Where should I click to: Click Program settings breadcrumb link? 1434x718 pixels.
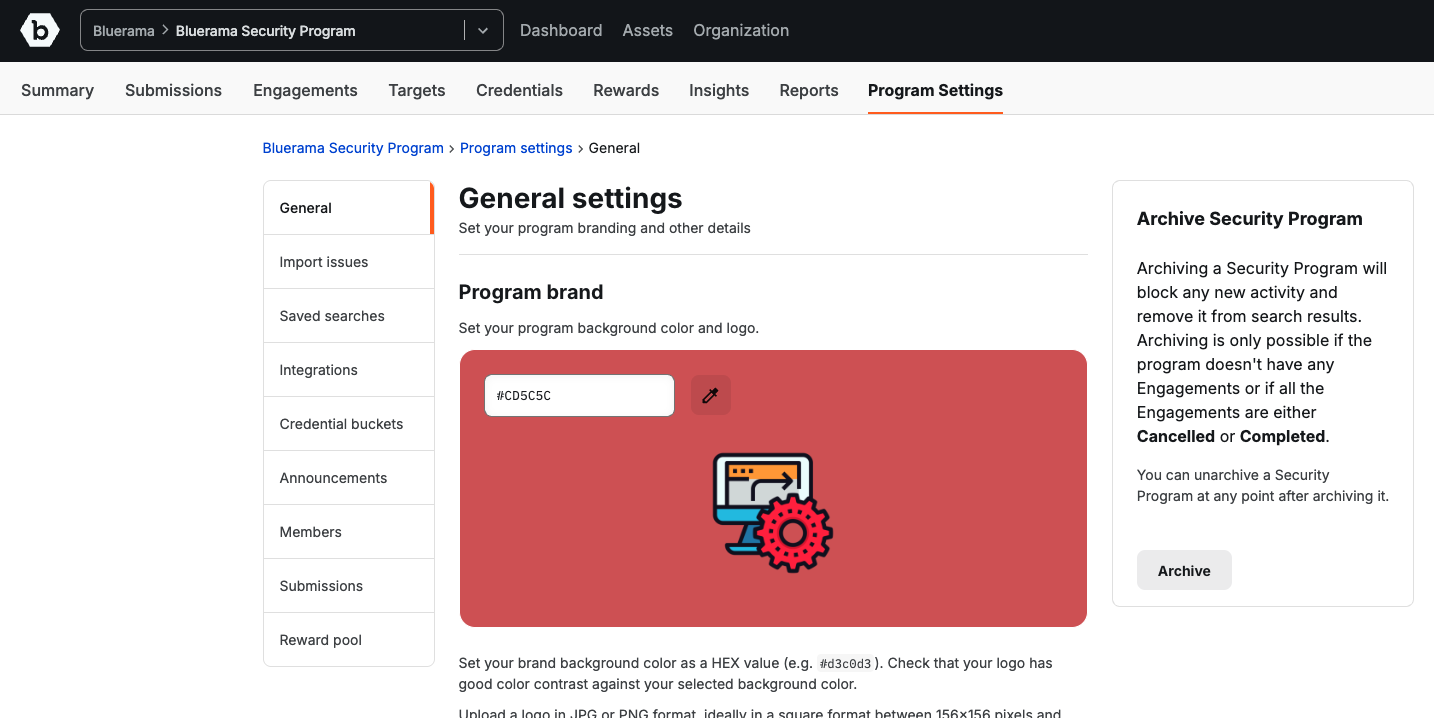pyautogui.click(x=516, y=148)
